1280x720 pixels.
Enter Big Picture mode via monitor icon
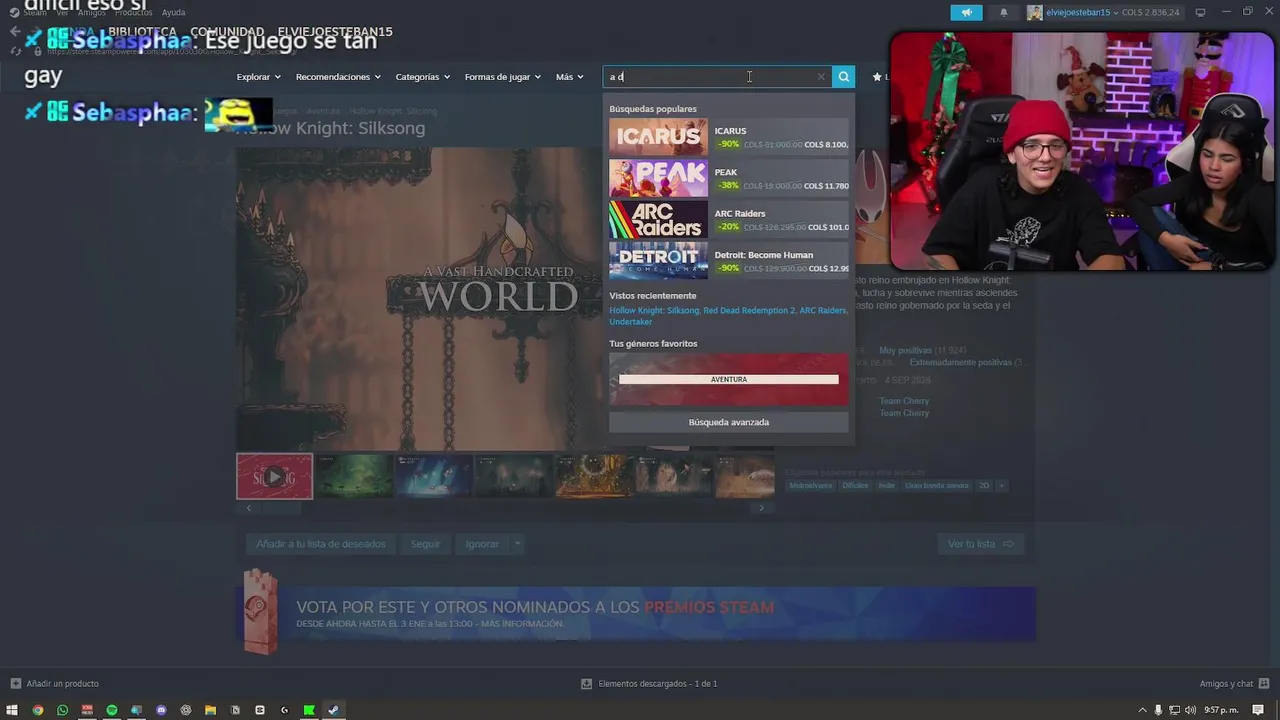(1200, 12)
